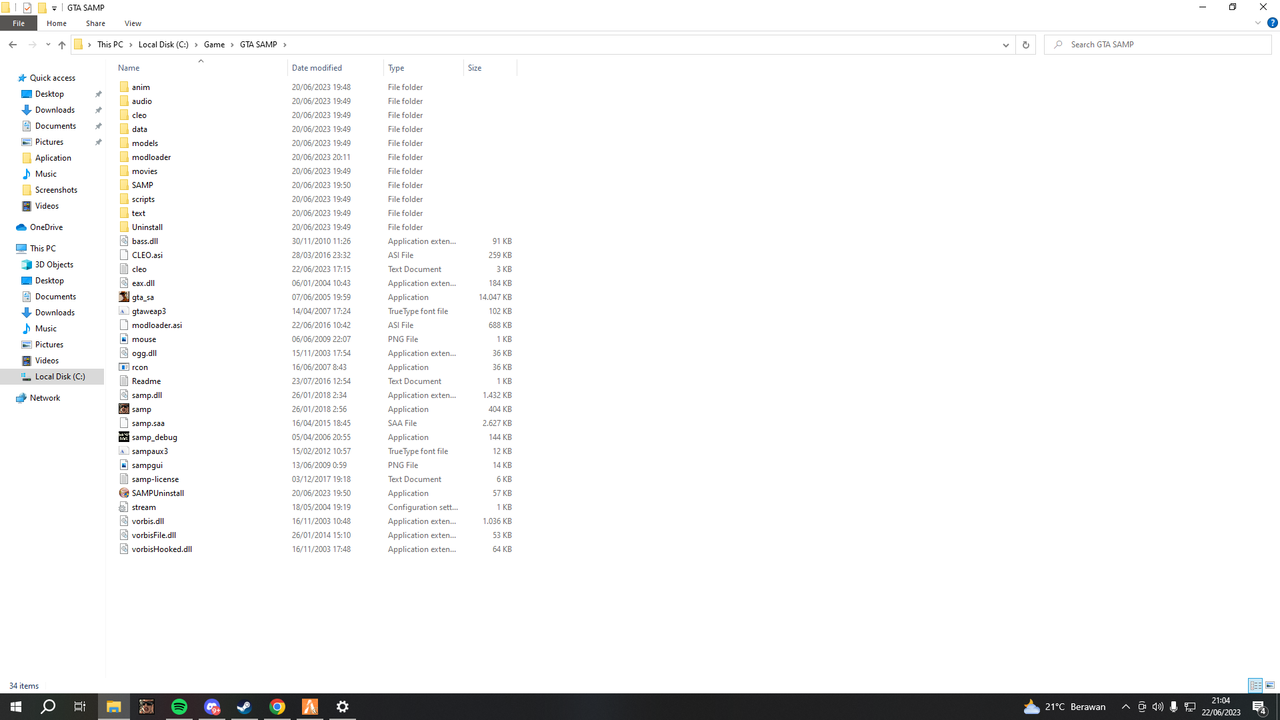This screenshot has height=720, width=1280.
Task: Unpin Desktop from Quick access
Action: tap(98, 94)
